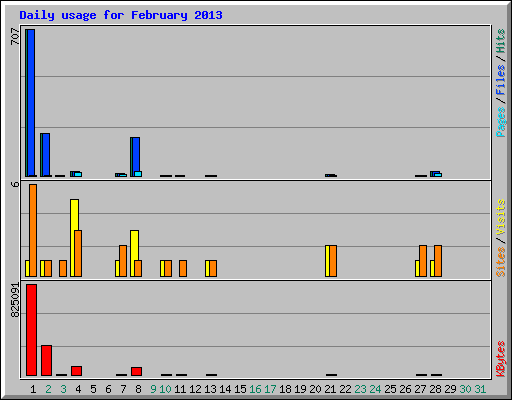Click the orange Sites bar for day 11
512x400 pixels.
coord(183,268)
